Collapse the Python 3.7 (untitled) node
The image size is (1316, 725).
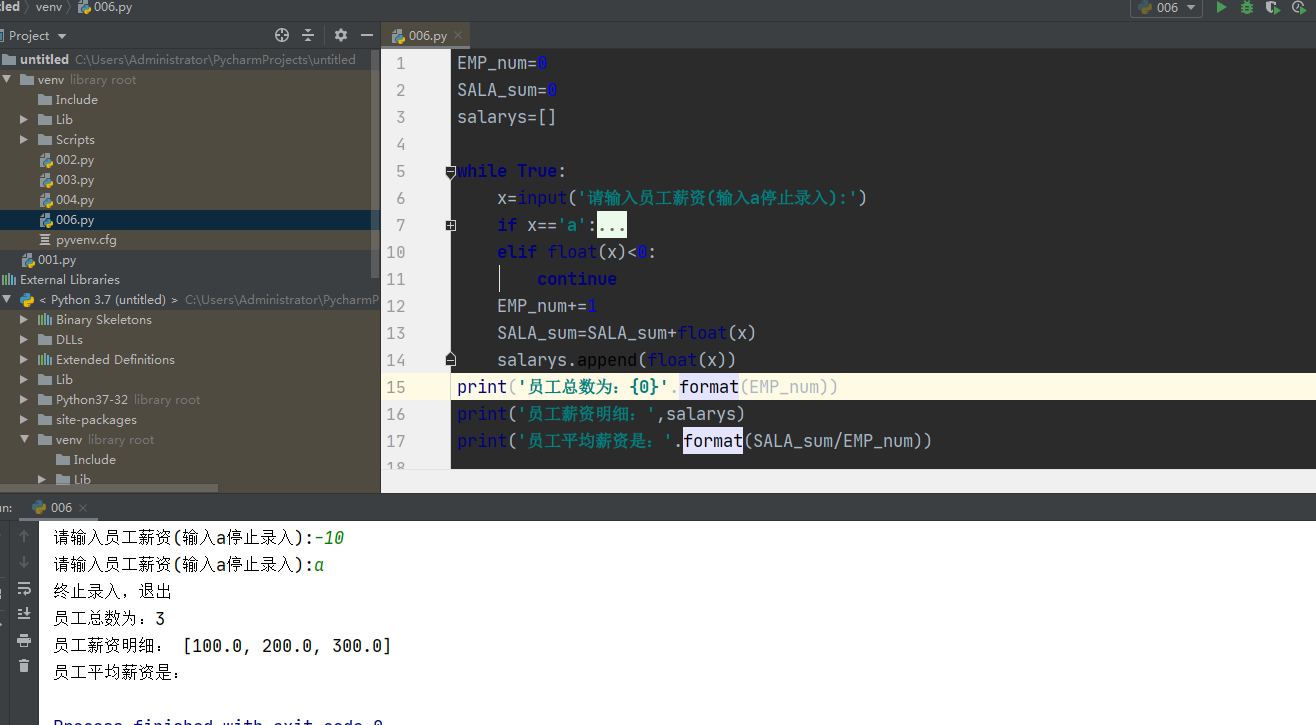click(7, 299)
